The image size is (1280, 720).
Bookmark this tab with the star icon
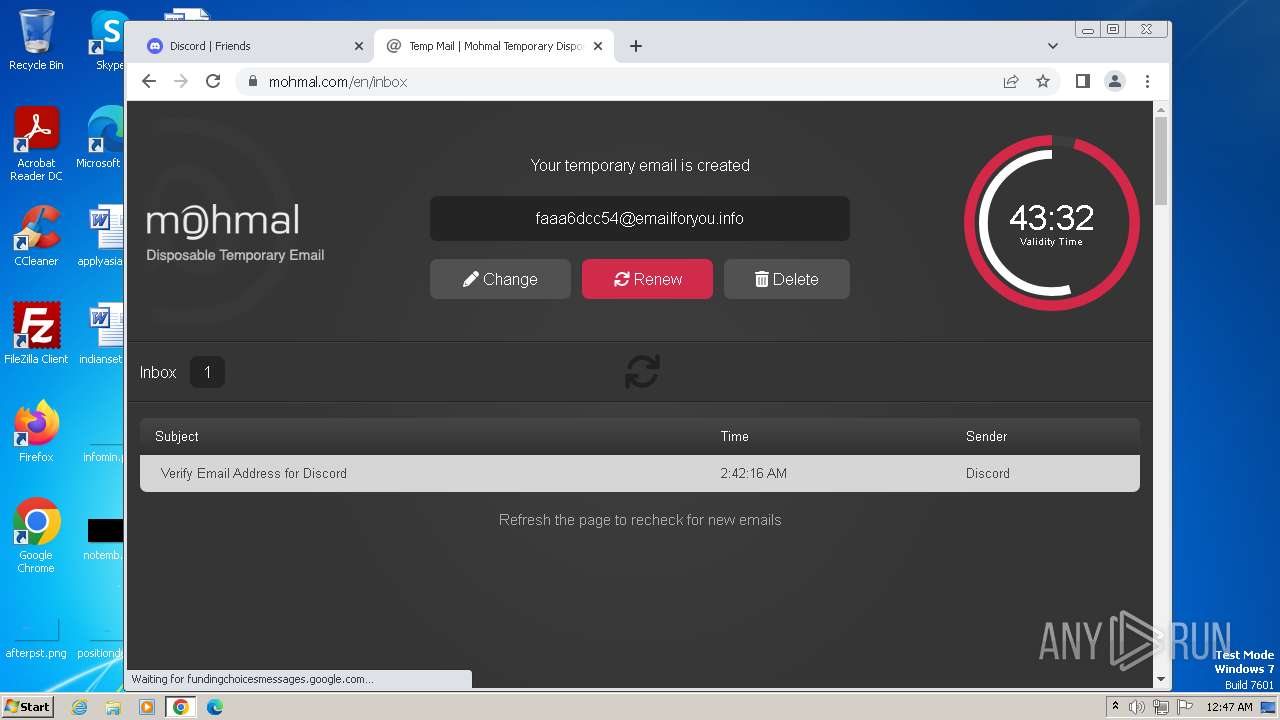[x=1043, y=82]
